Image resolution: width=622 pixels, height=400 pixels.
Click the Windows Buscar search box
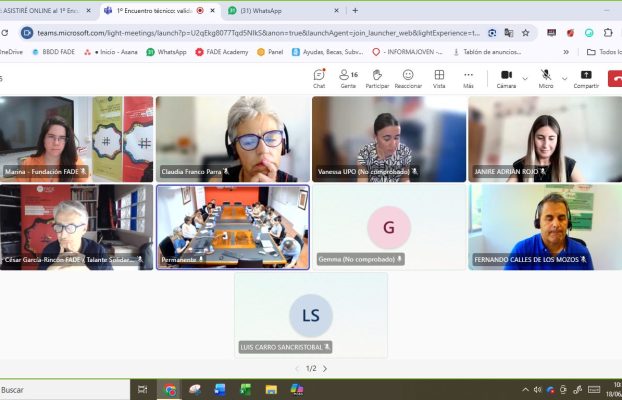(65, 390)
